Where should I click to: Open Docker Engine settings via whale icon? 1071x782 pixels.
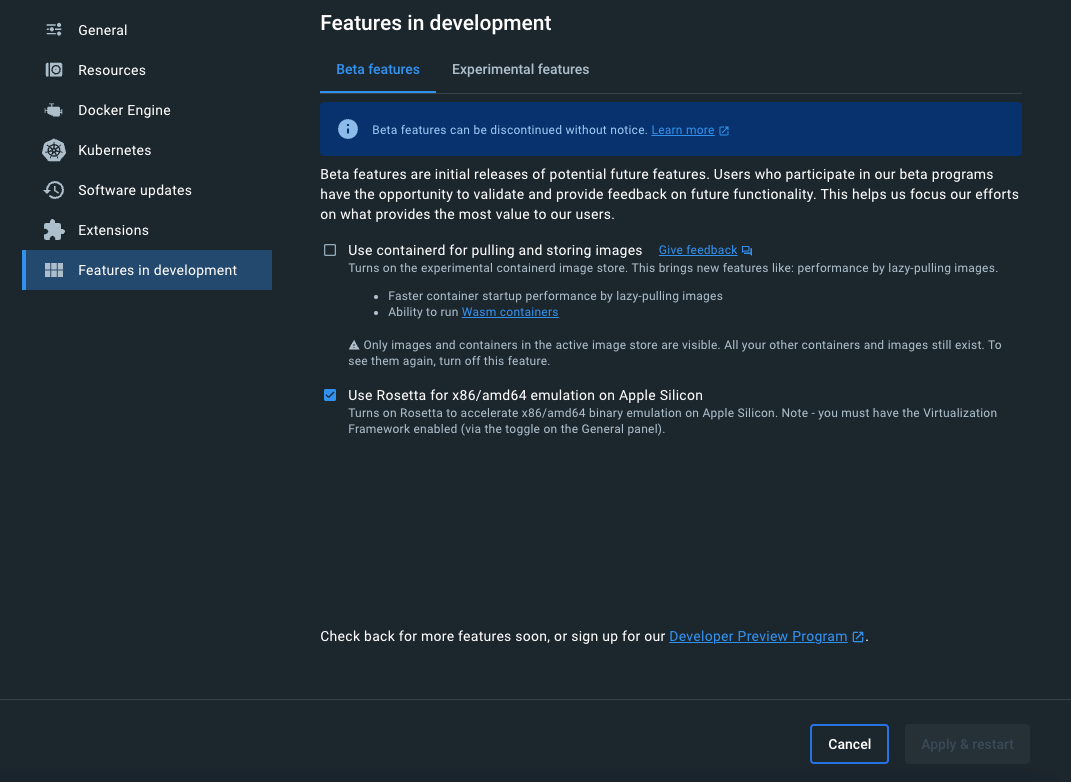pos(53,110)
